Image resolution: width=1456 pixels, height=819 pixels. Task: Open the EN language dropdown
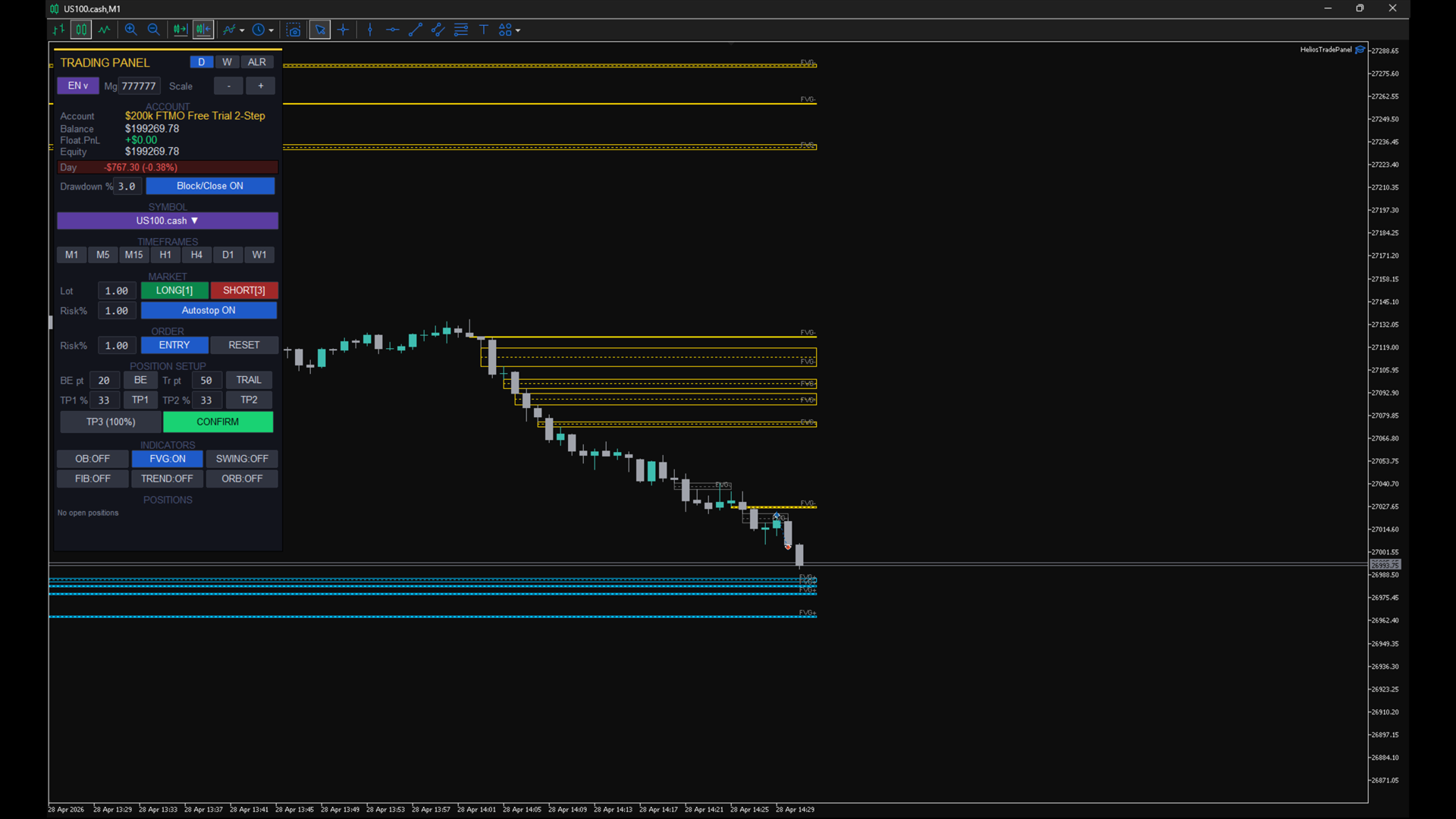tap(77, 86)
